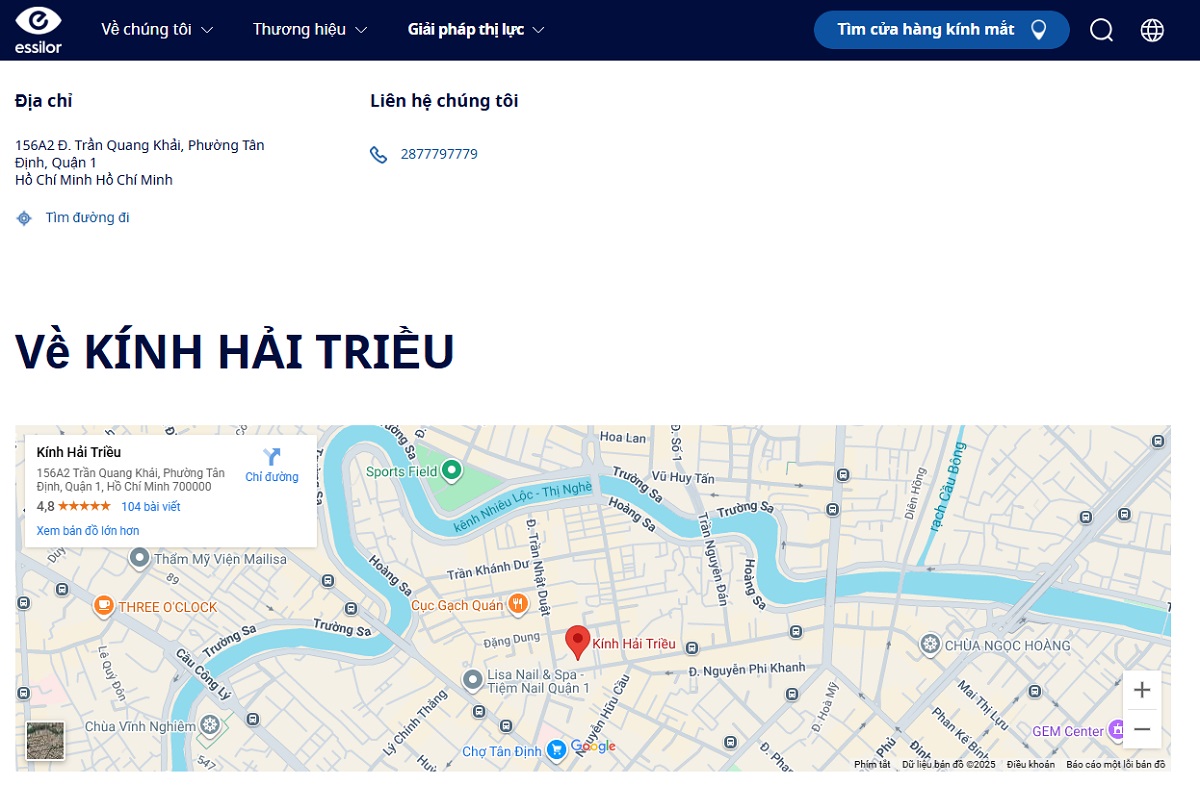Open the search magnifier icon
The height and width of the screenshot is (785, 1200).
tap(1101, 30)
